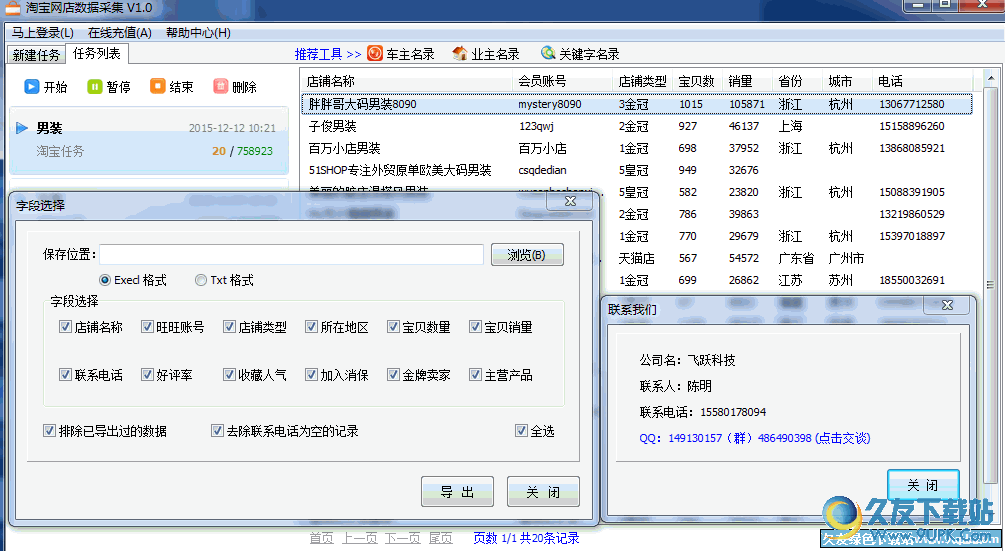The height and width of the screenshot is (551, 1005).
Task: Click the csqdedian account cell
Action: [542, 170]
